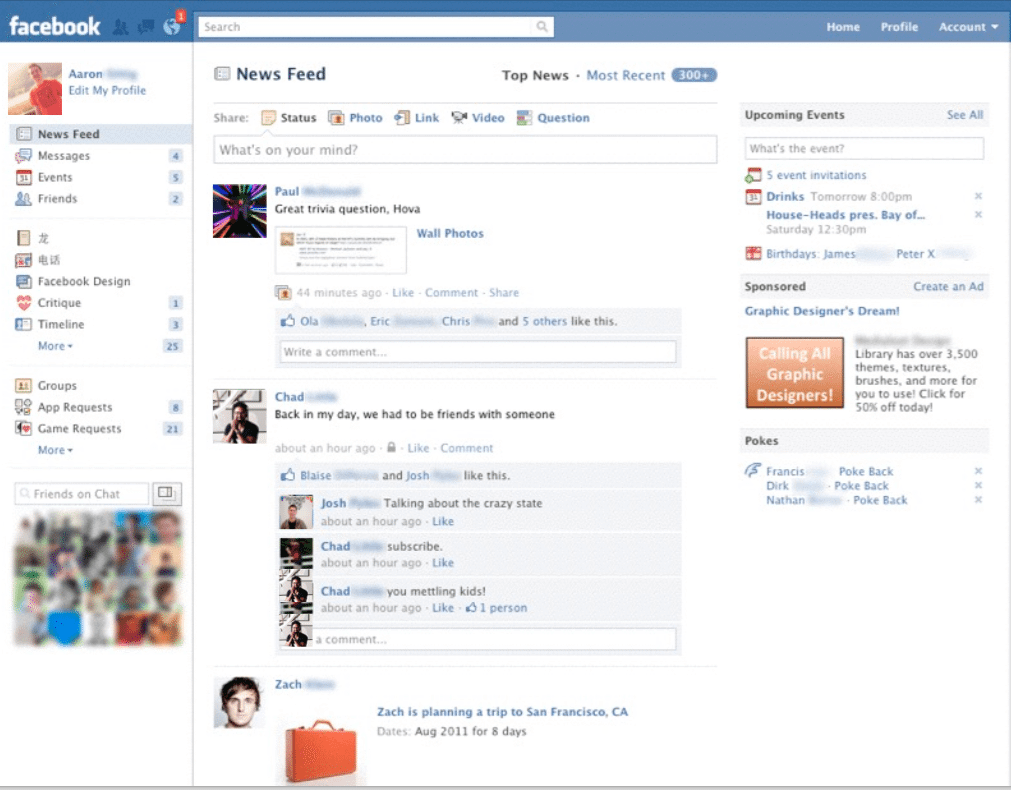This screenshot has height=790, width=1011.
Task: Click the Game Requests icon
Action: point(23,428)
